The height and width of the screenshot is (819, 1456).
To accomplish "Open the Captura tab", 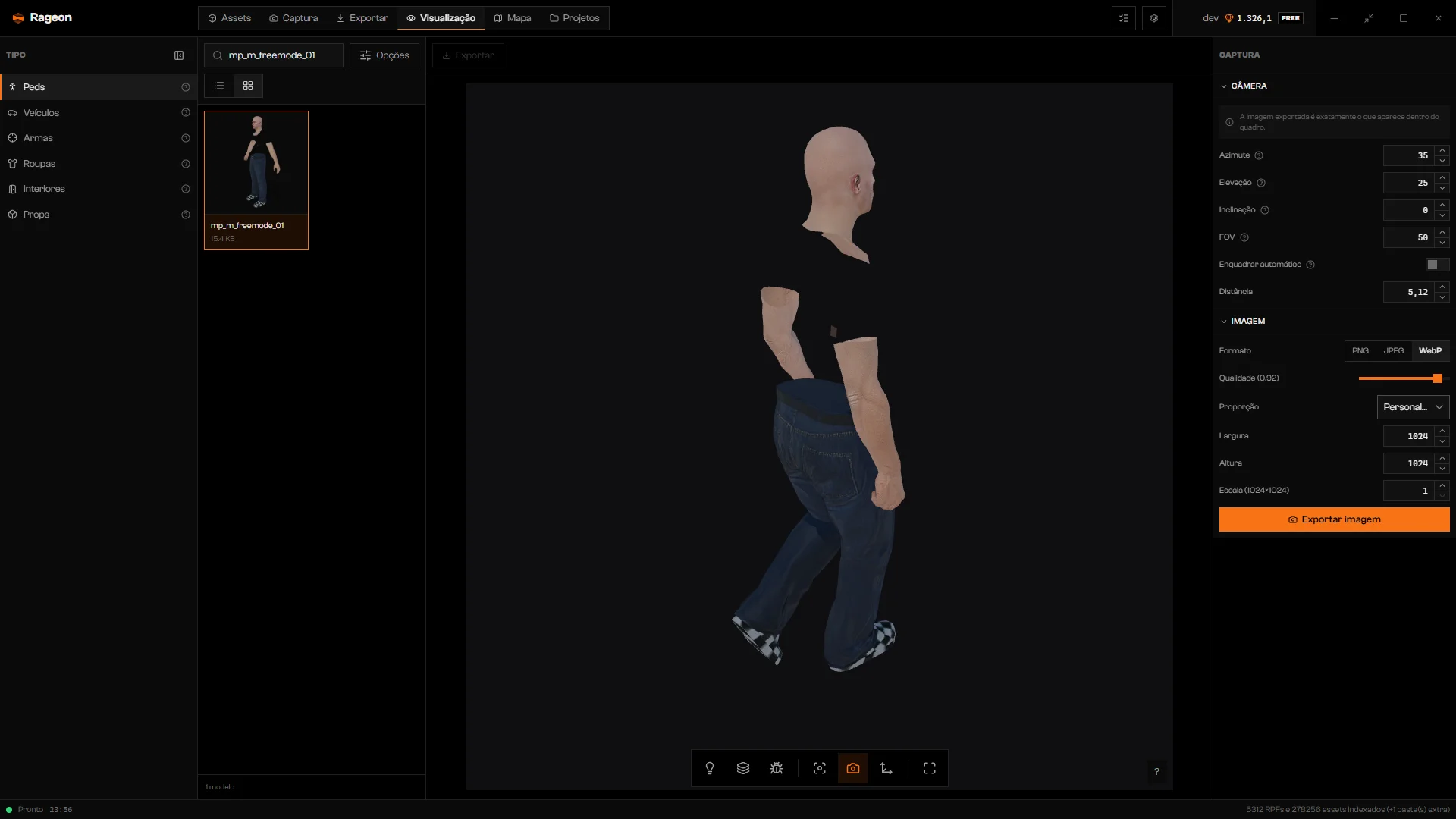I will pos(293,18).
